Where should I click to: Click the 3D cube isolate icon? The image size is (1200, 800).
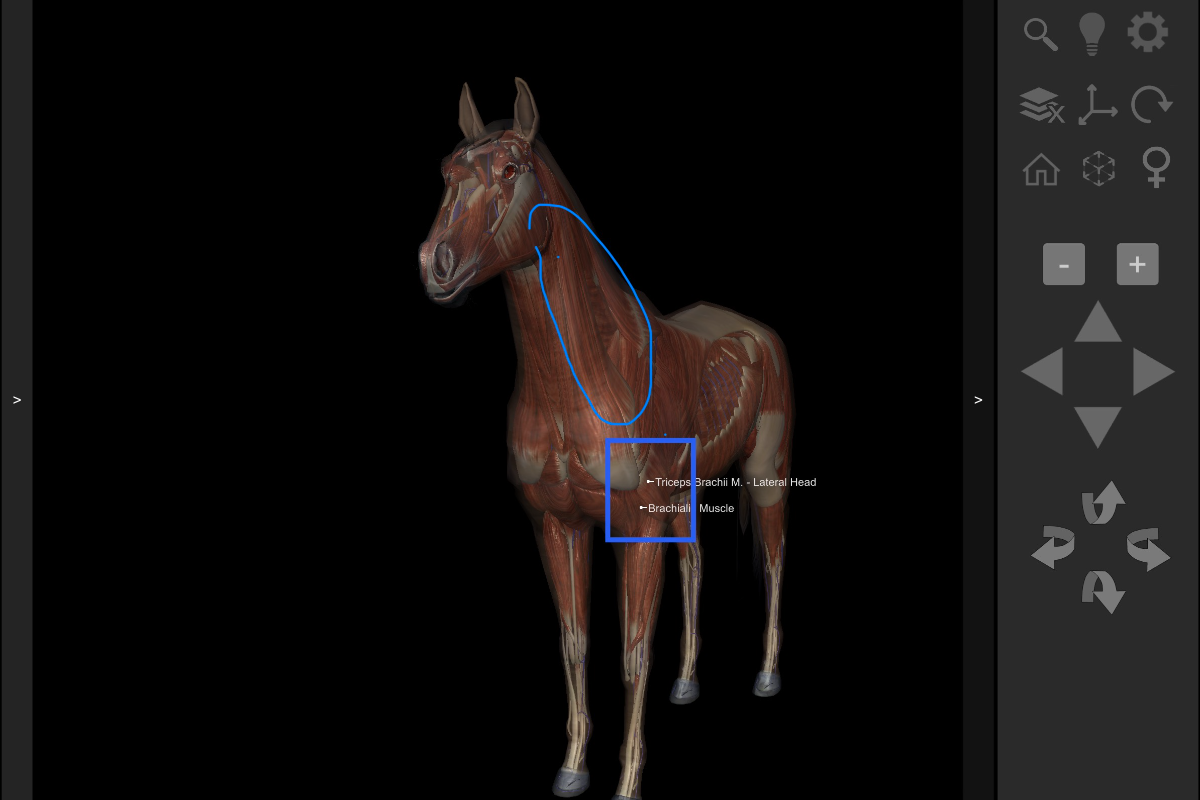(x=1098, y=168)
